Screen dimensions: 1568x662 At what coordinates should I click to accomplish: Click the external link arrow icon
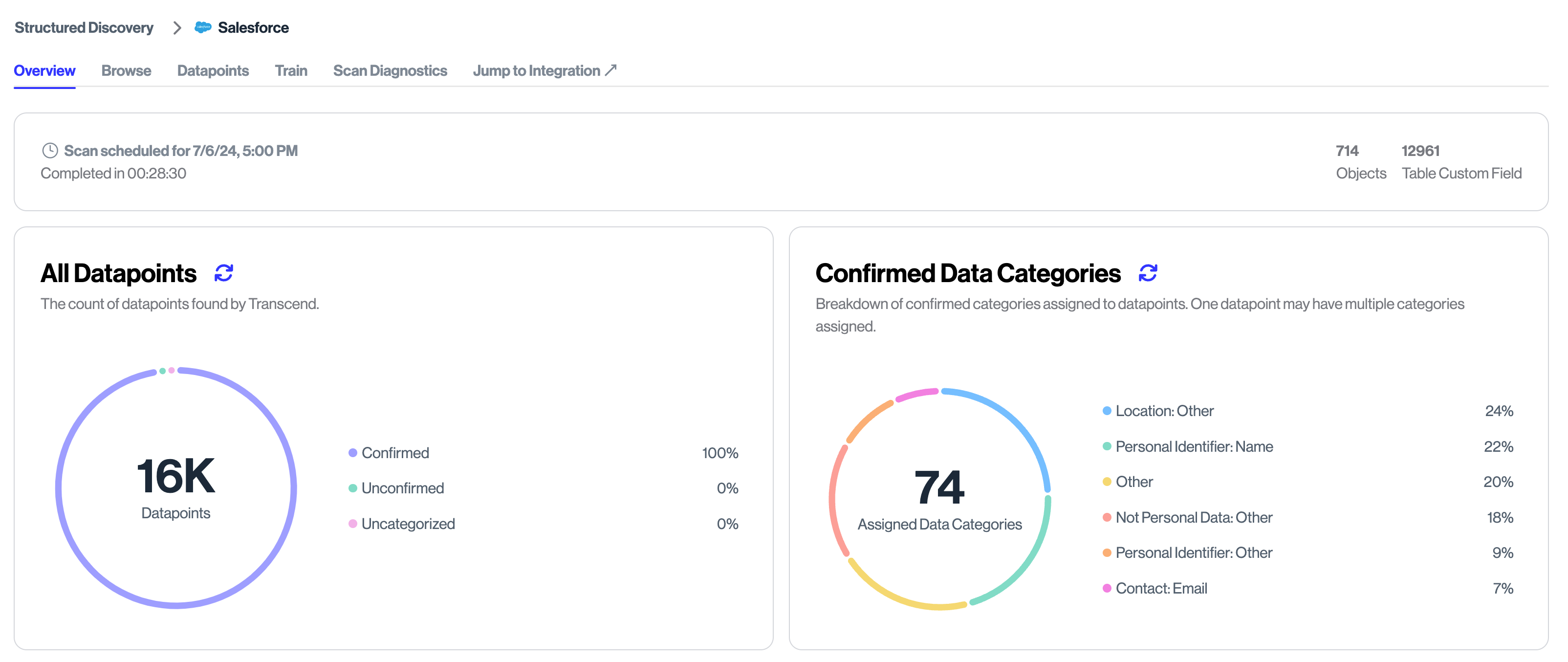[610, 70]
